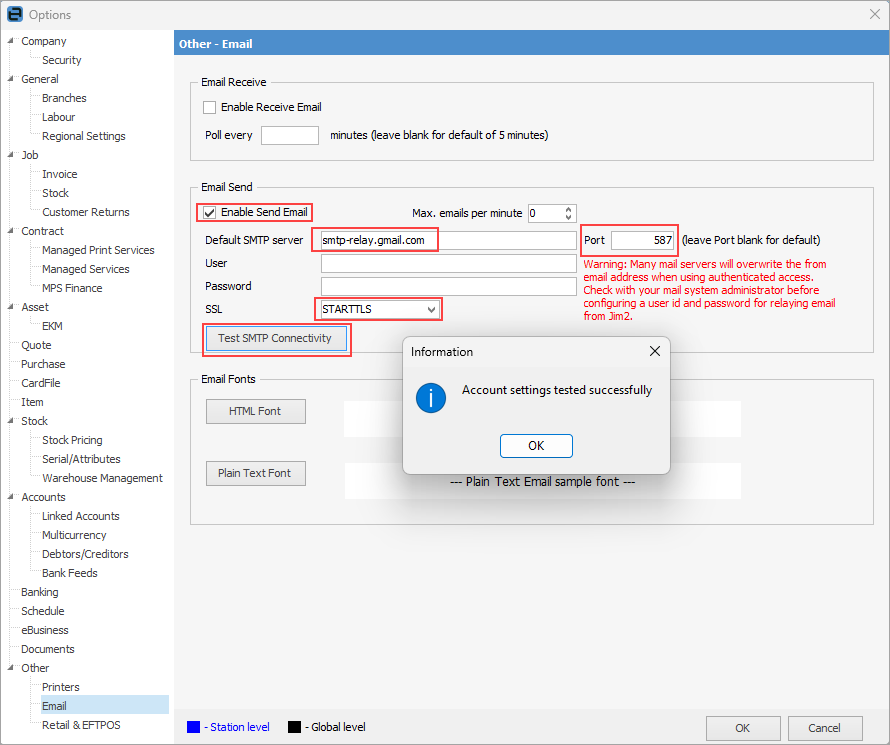Increase the Max emails per minute stepper
Image resolution: width=890 pixels, height=745 pixels.
tap(569, 209)
